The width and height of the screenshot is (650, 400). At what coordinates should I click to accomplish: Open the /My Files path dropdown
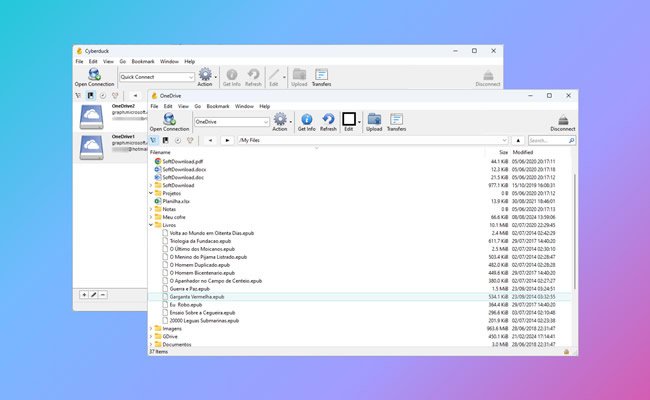pyautogui.click(x=504, y=140)
